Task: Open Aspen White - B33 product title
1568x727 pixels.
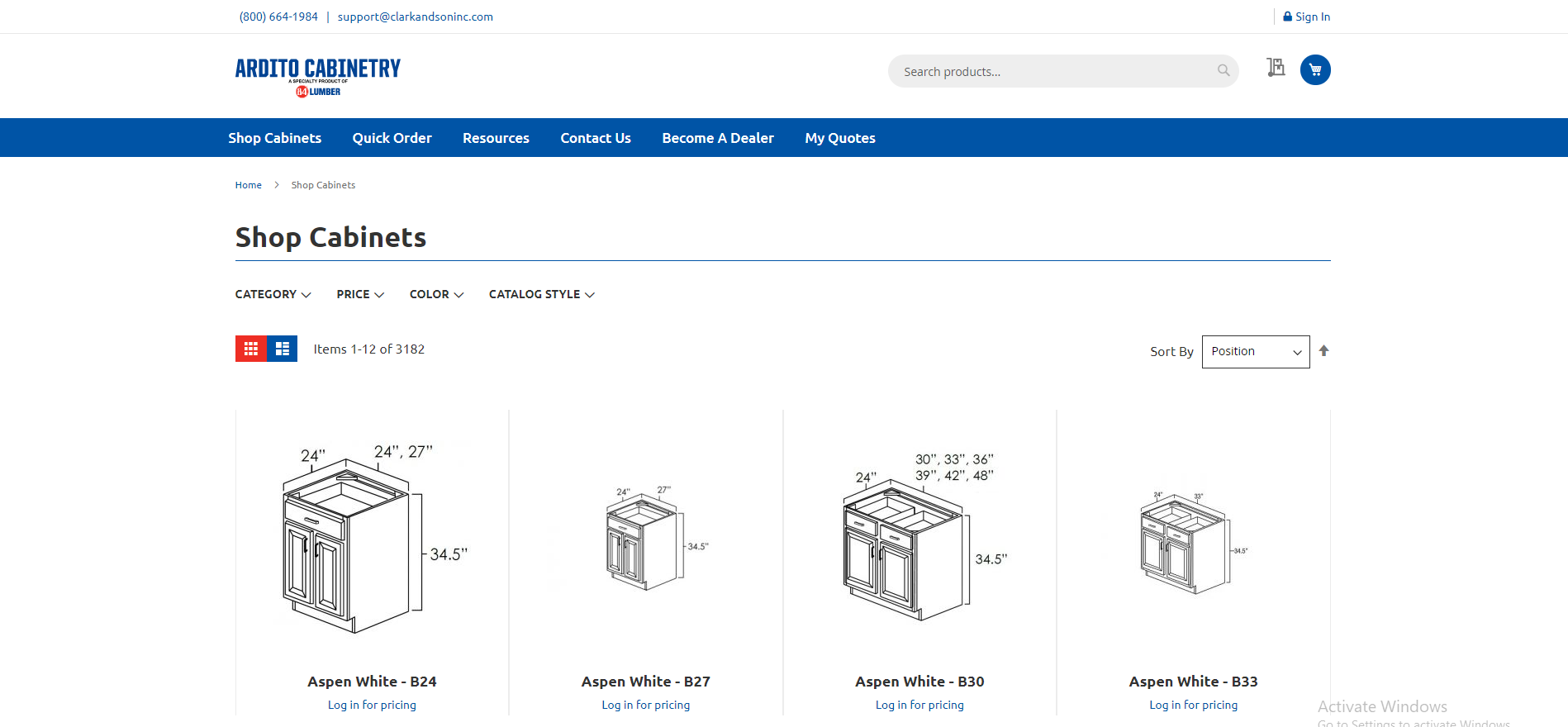Action: coord(1194,682)
